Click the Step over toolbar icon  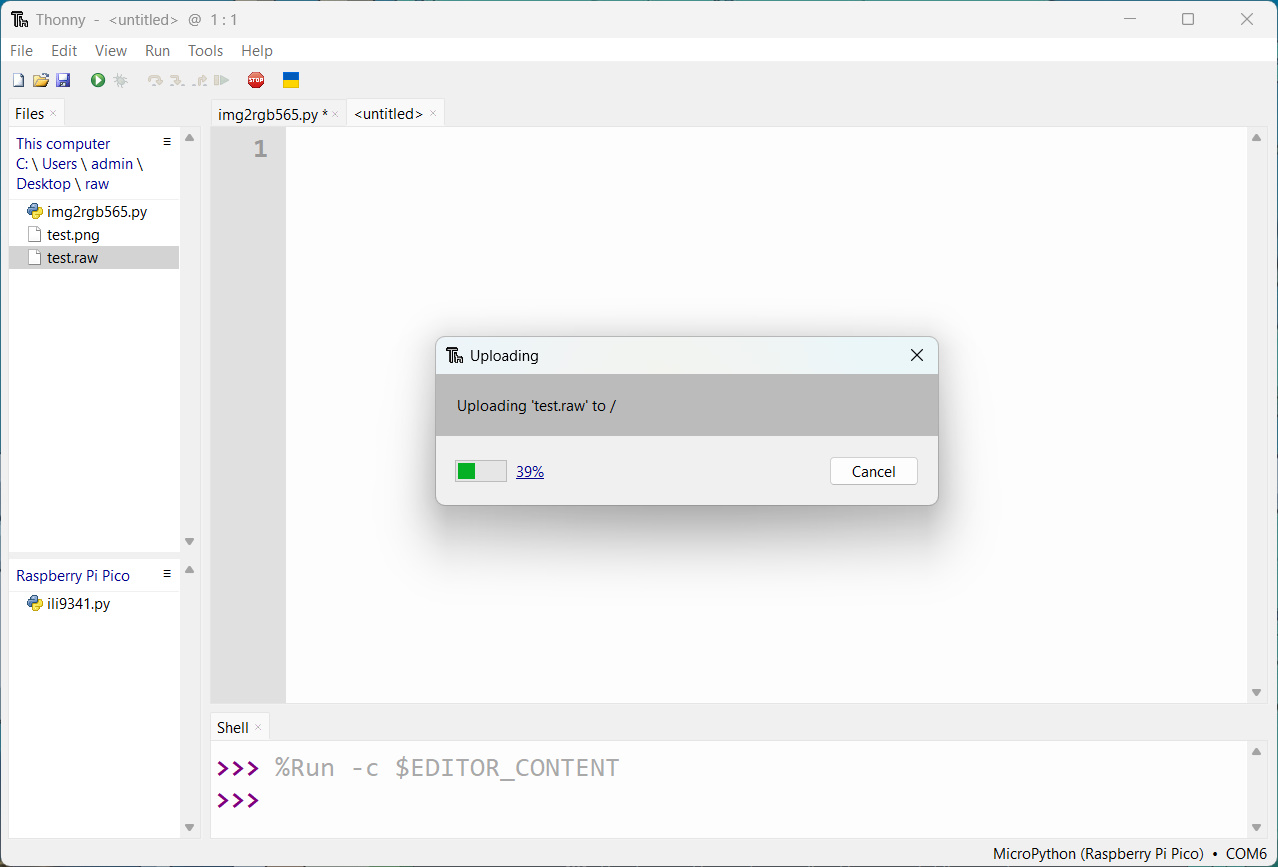coord(155,80)
